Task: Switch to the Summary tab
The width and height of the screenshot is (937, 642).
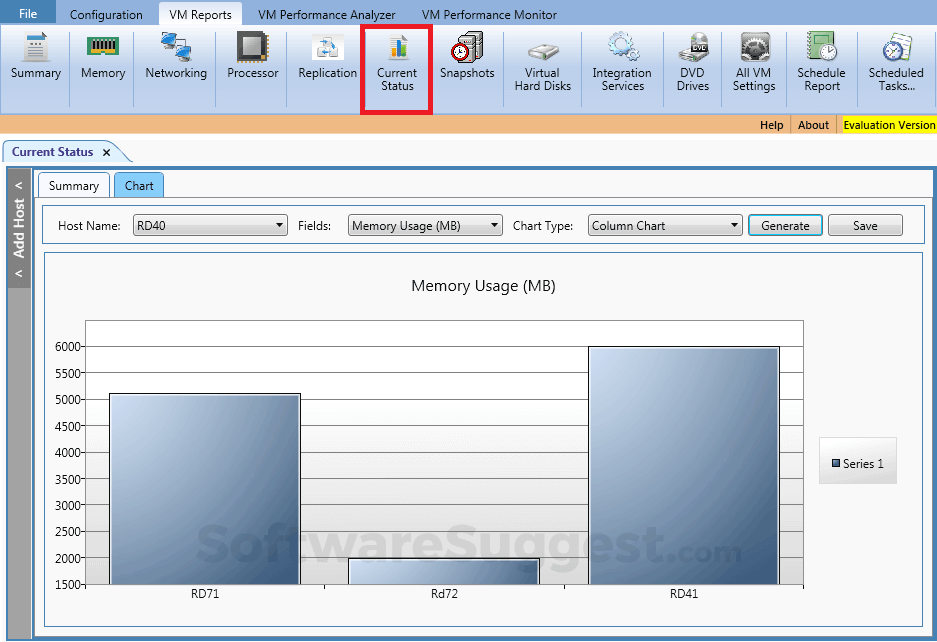Action: pyautogui.click(x=73, y=185)
